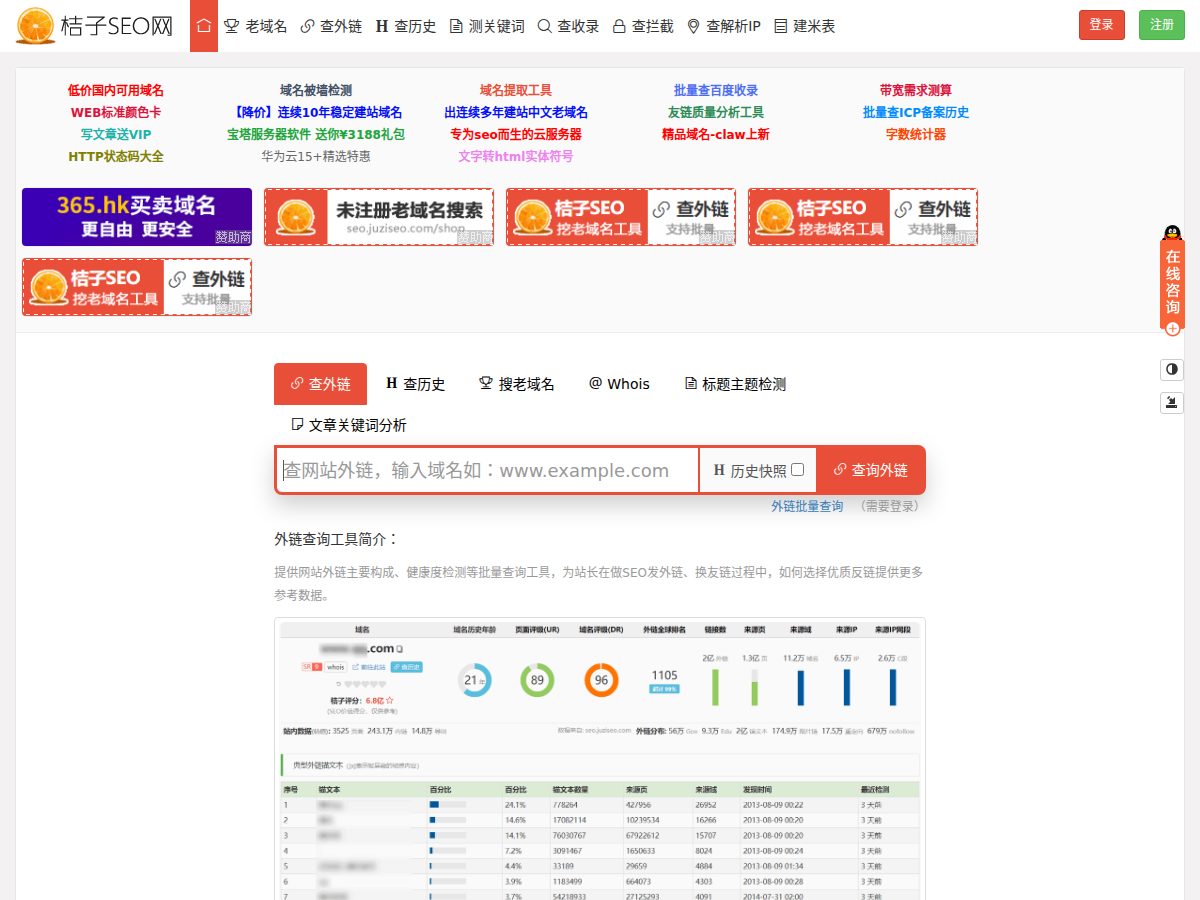Click the red 登录 button

(x=1102, y=25)
